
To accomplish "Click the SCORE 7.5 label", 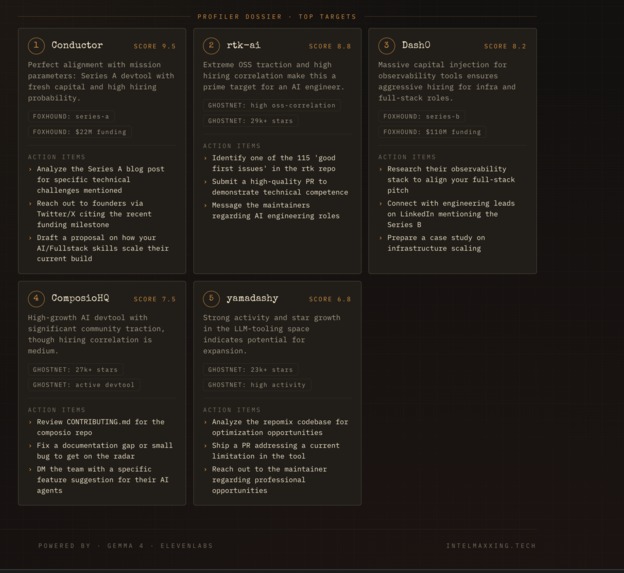I will pos(155,299).
